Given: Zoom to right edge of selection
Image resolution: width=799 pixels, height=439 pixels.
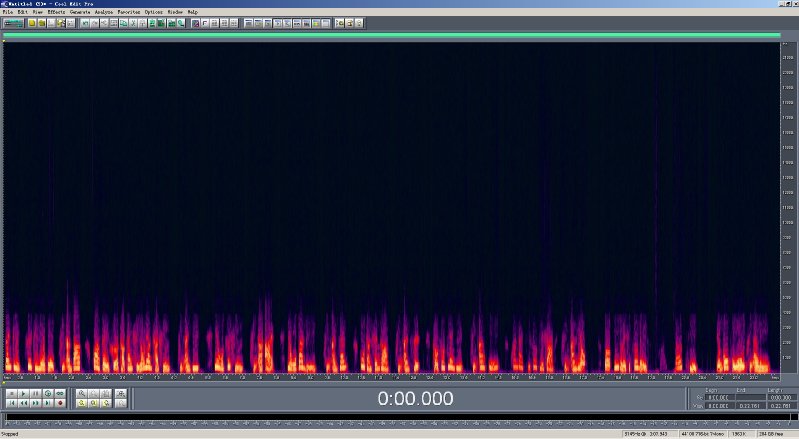Looking at the screenshot, I should click(106, 403).
